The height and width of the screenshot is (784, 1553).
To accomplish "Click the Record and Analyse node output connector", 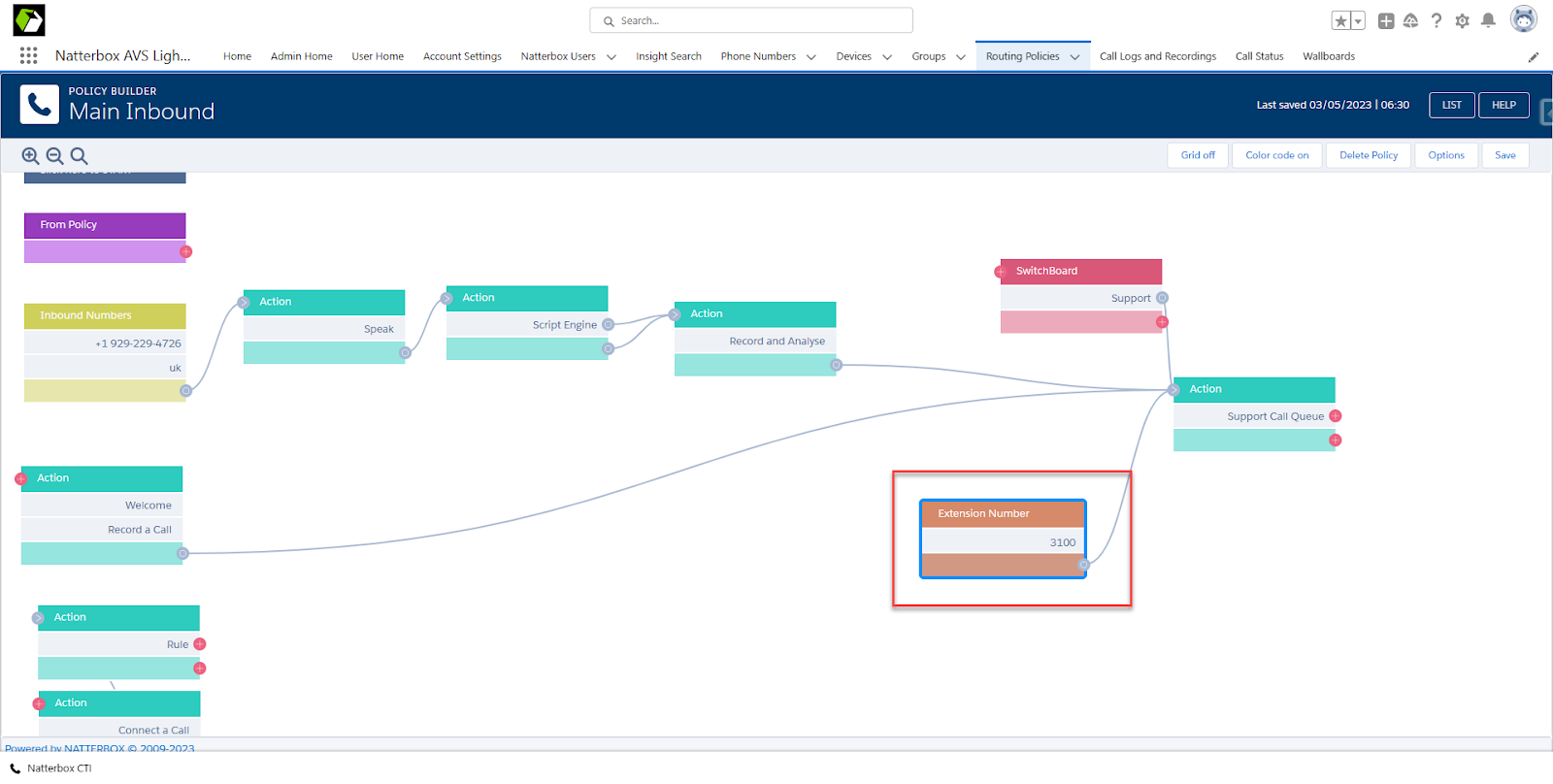I will [x=836, y=365].
